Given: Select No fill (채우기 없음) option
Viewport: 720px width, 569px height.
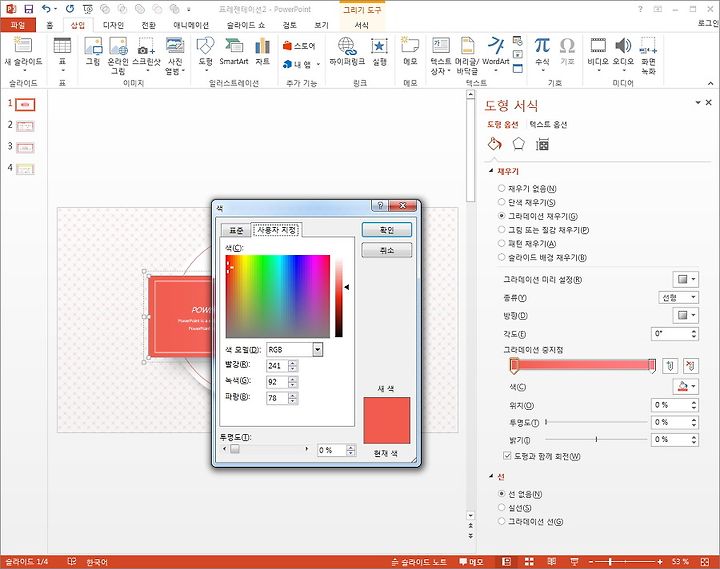Looking at the screenshot, I should pyautogui.click(x=527, y=188).
